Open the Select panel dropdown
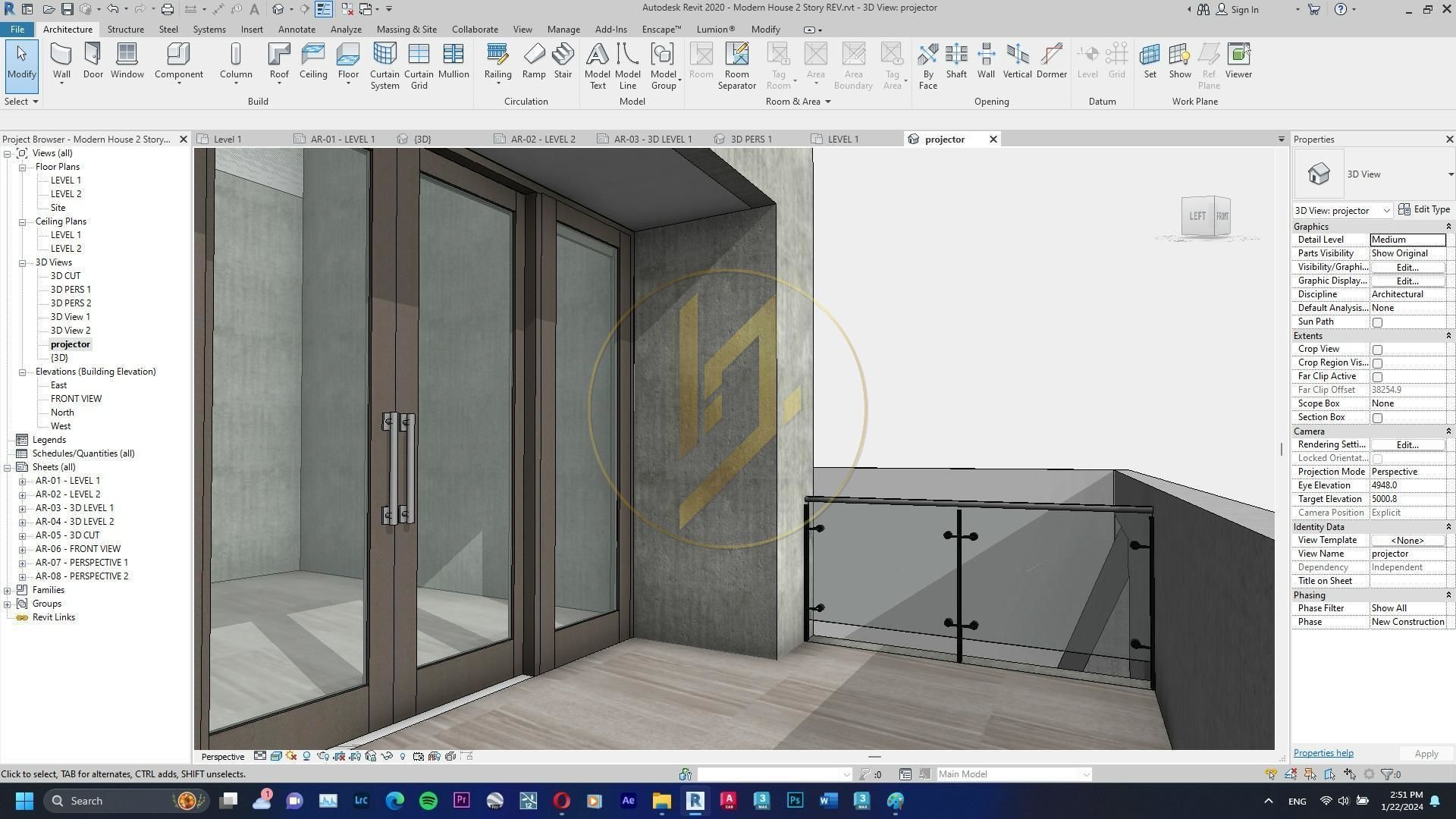The width and height of the screenshot is (1456, 819). tap(21, 102)
